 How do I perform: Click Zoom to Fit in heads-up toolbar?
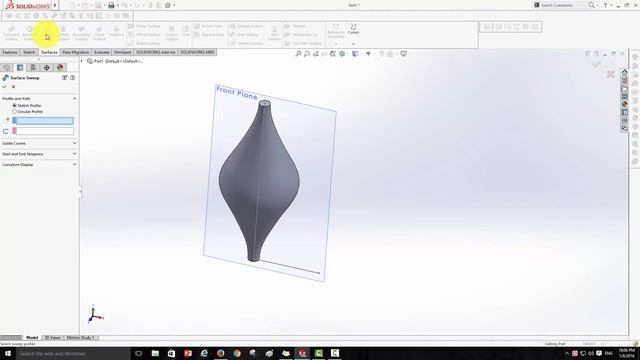[298, 53]
